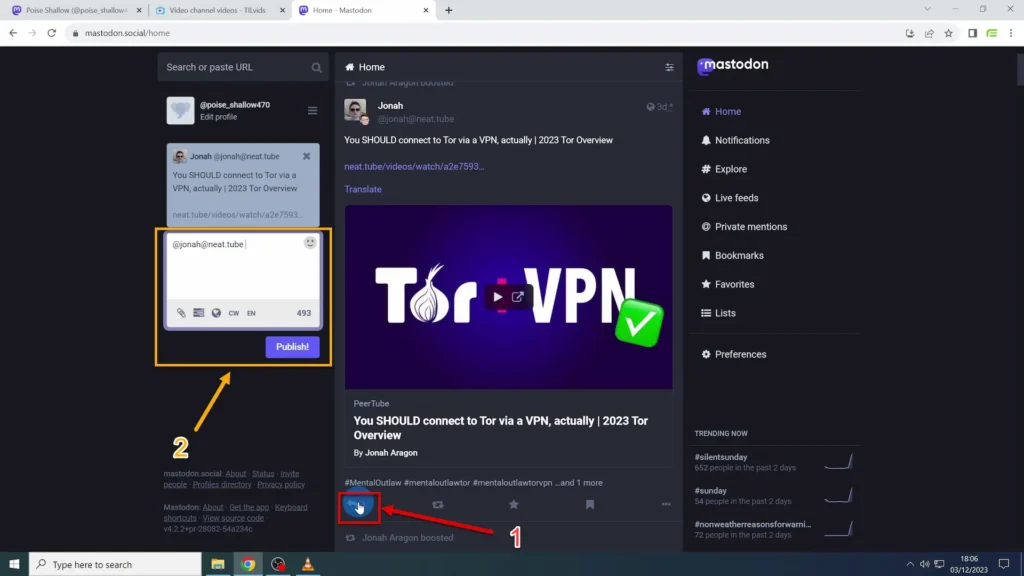Click the Publish! button
This screenshot has width=1024, height=576.
292,347
